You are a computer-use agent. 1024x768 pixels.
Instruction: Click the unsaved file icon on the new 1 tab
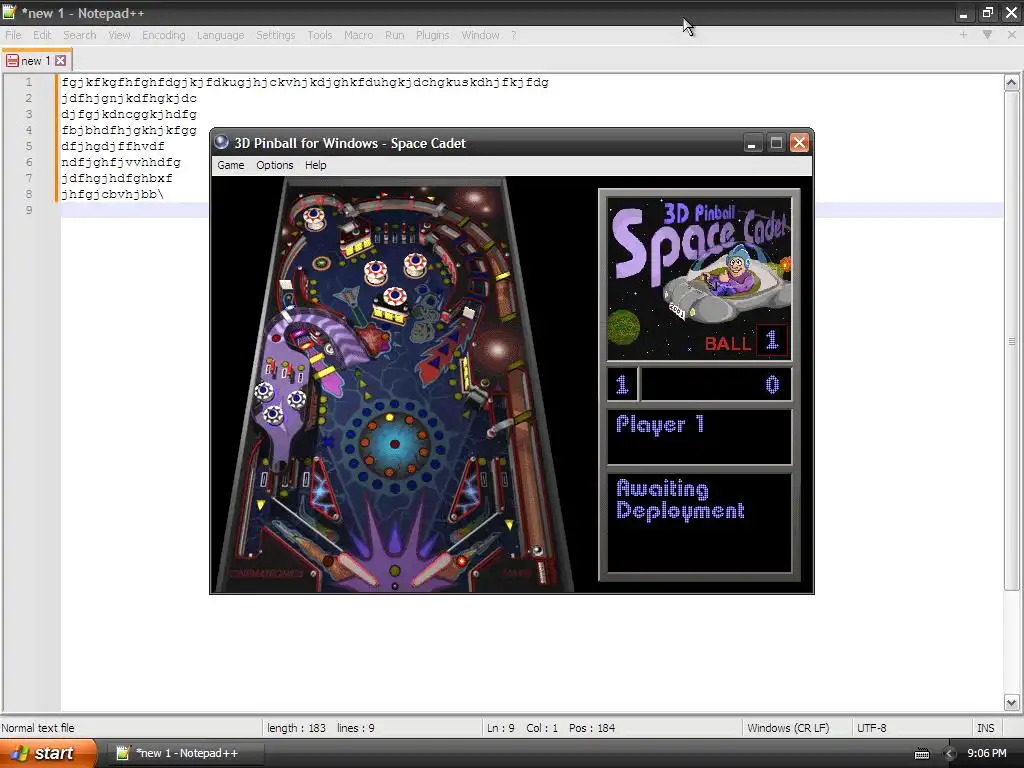coord(12,61)
